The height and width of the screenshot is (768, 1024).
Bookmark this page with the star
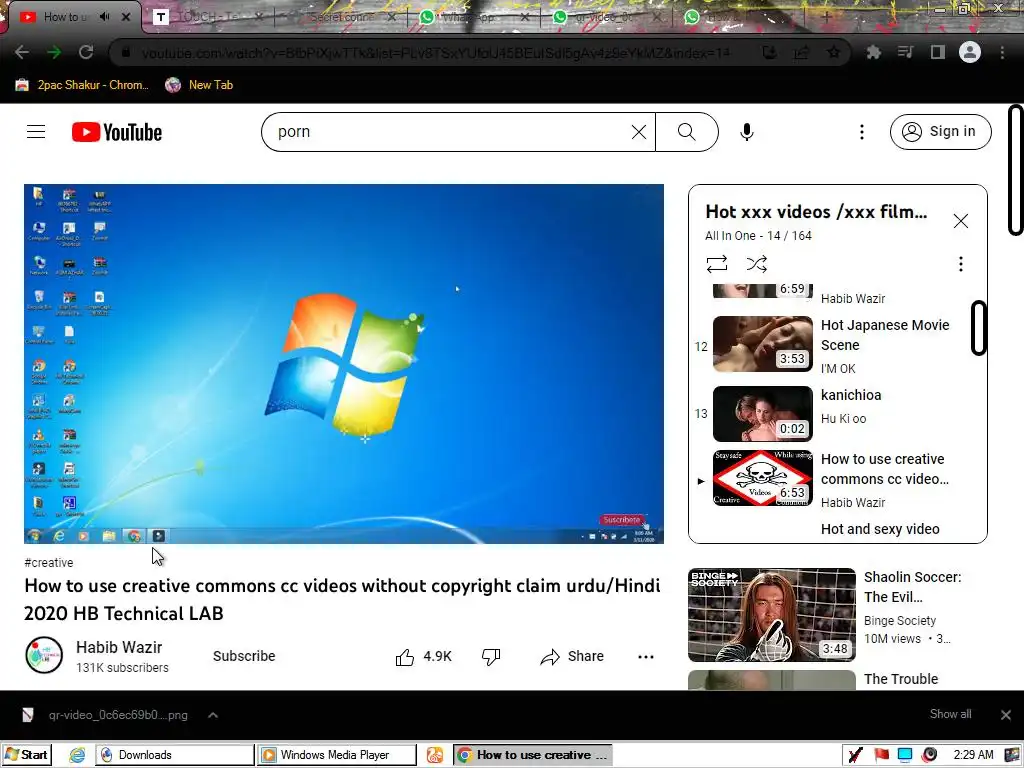point(833,52)
